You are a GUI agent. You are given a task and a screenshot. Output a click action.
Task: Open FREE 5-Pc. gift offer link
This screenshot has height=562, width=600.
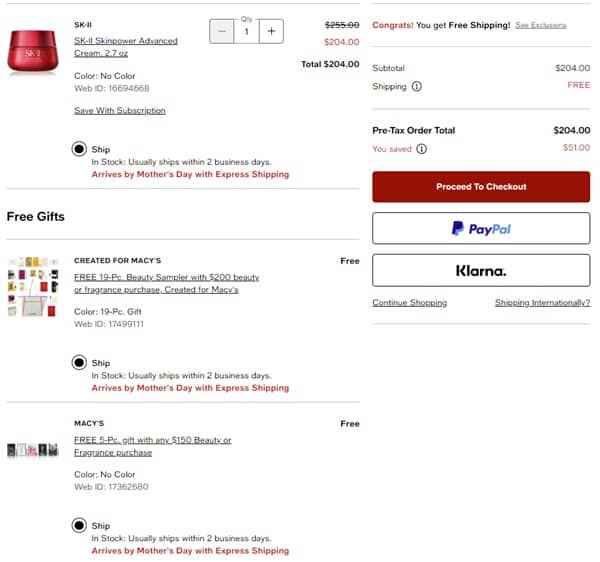click(152, 446)
